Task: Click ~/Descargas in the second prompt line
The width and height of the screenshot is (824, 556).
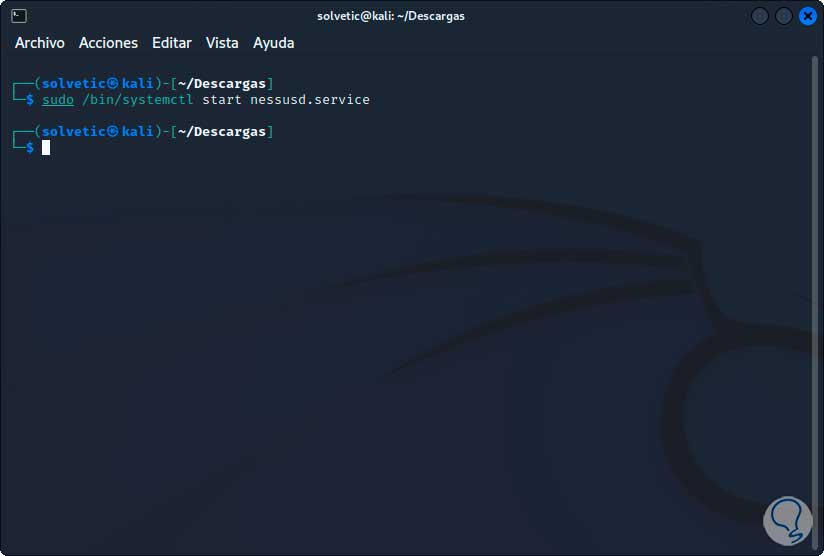Action: click(x=222, y=131)
